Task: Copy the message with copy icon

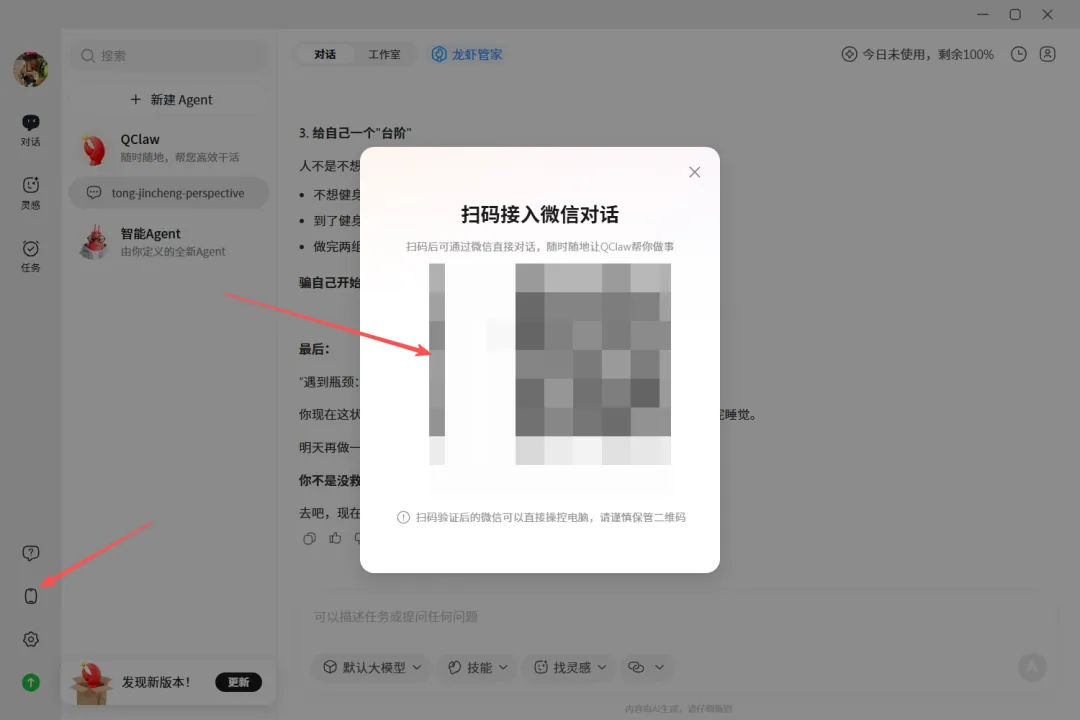Action: (309, 538)
